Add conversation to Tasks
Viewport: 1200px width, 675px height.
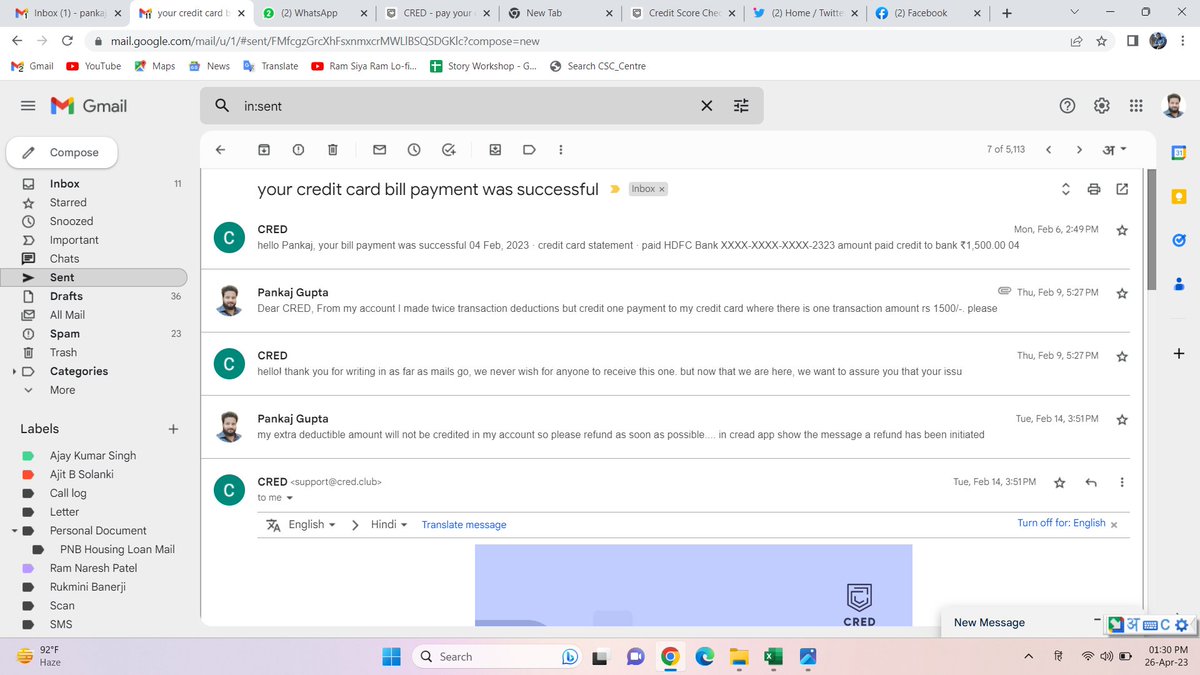click(x=449, y=150)
